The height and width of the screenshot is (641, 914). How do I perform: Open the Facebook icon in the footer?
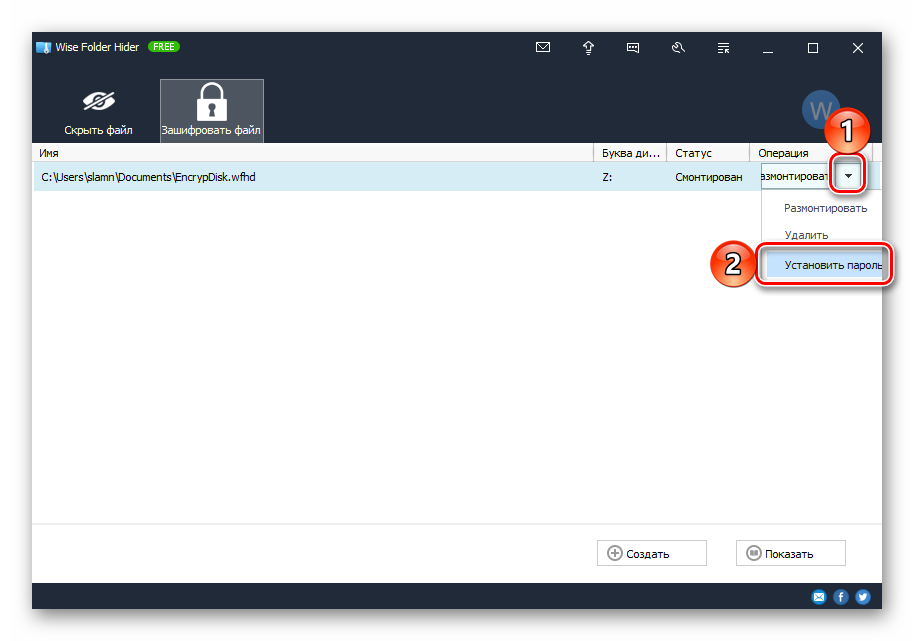tap(841, 597)
